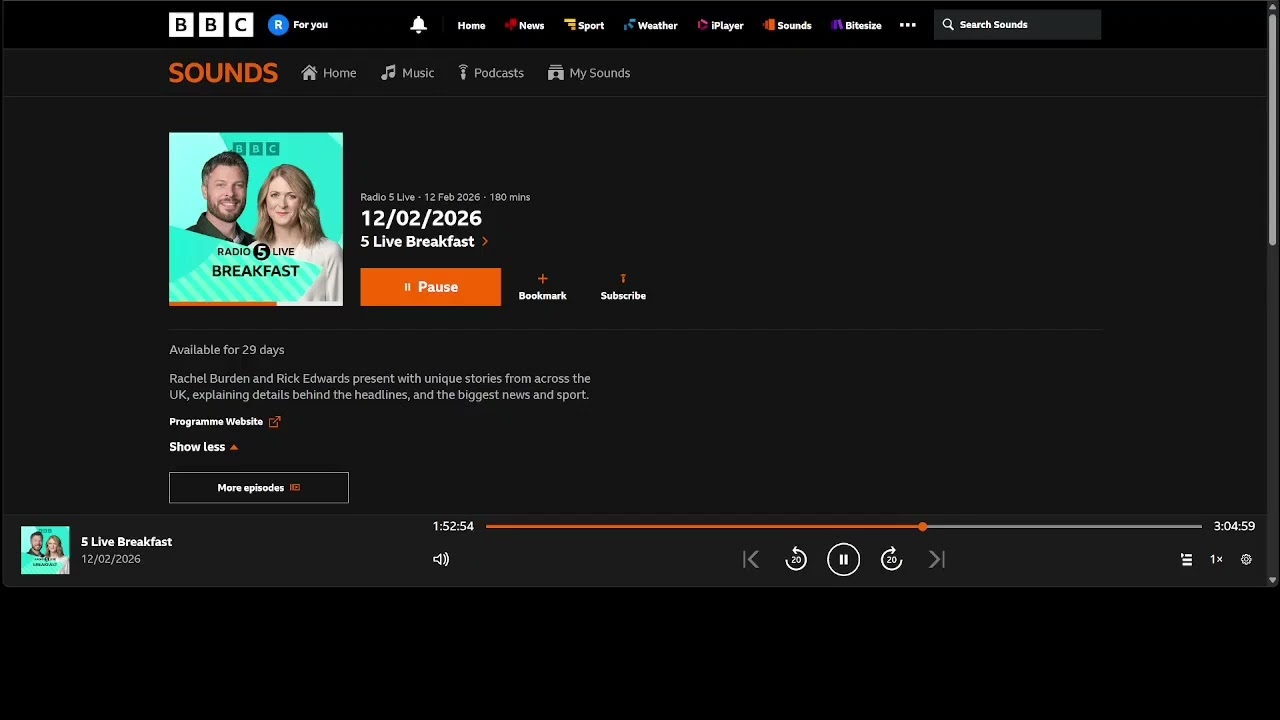Skip to the next track
This screenshot has height=720, width=1280.
(937, 560)
